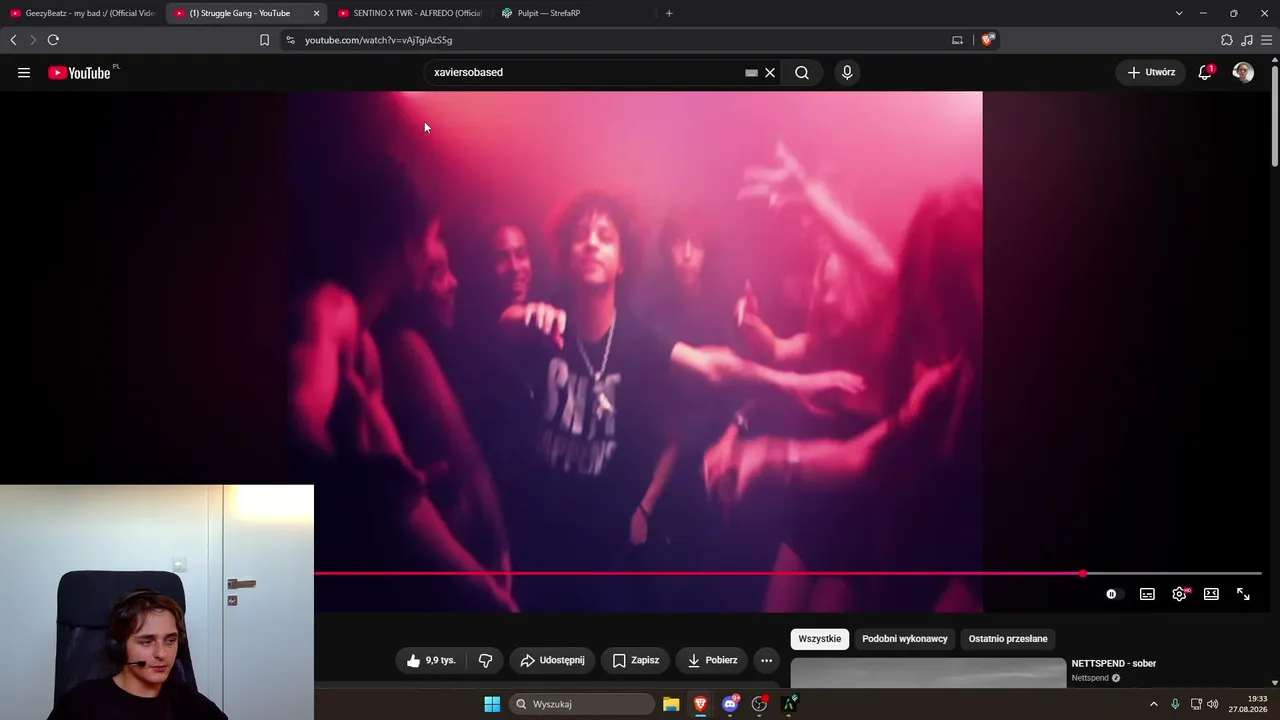This screenshot has width=1280, height=720.
Task: Go back with the browser back arrow
Action: [13, 40]
